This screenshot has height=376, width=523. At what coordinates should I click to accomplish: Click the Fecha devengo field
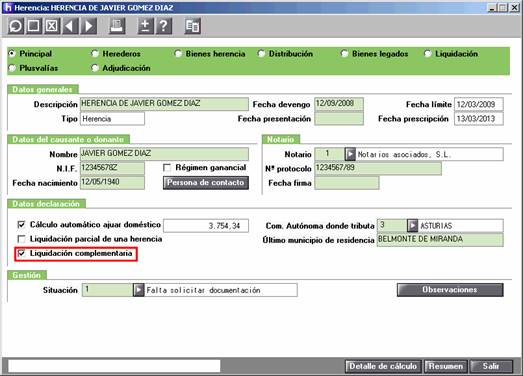[339, 104]
